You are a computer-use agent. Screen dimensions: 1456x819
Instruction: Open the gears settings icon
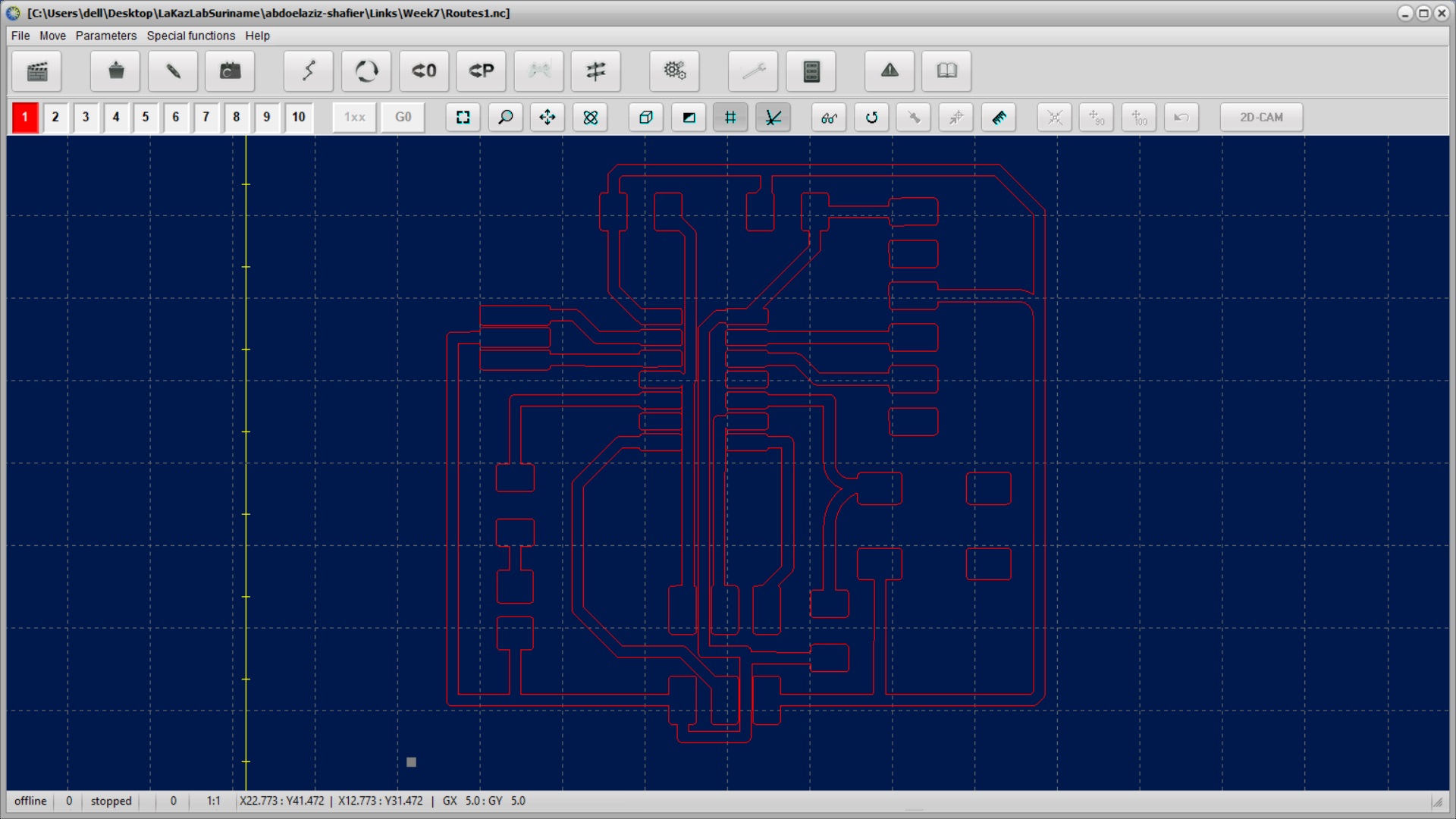[674, 71]
